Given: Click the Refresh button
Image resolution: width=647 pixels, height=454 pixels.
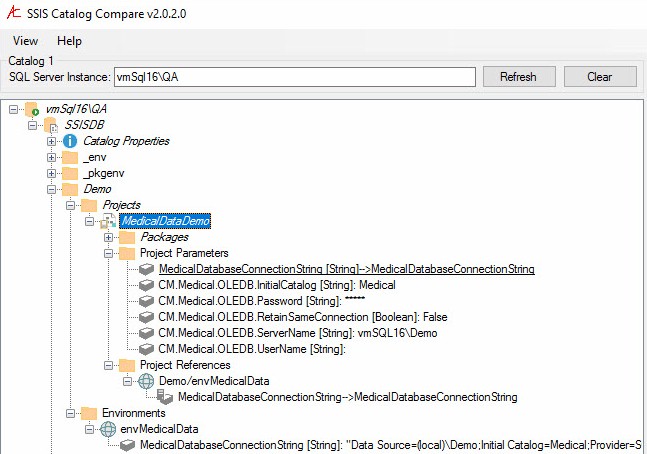Looking at the screenshot, I should (519, 77).
